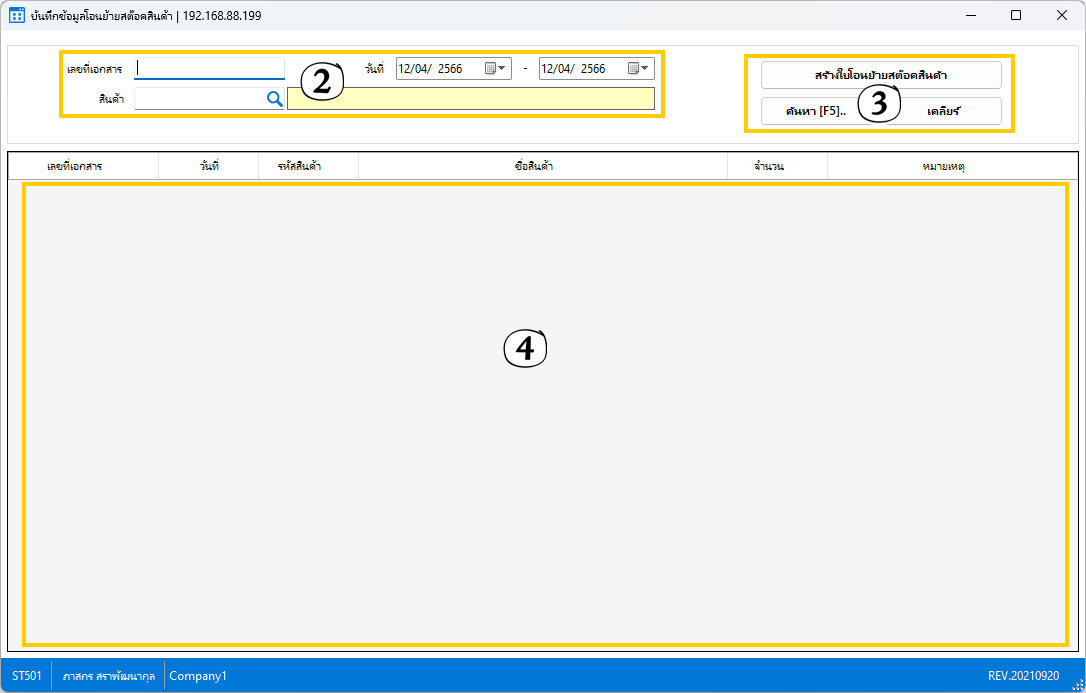Screen dimensions: 1086x693
Task: Click the application icon in the title bar
Action: click(17, 15)
